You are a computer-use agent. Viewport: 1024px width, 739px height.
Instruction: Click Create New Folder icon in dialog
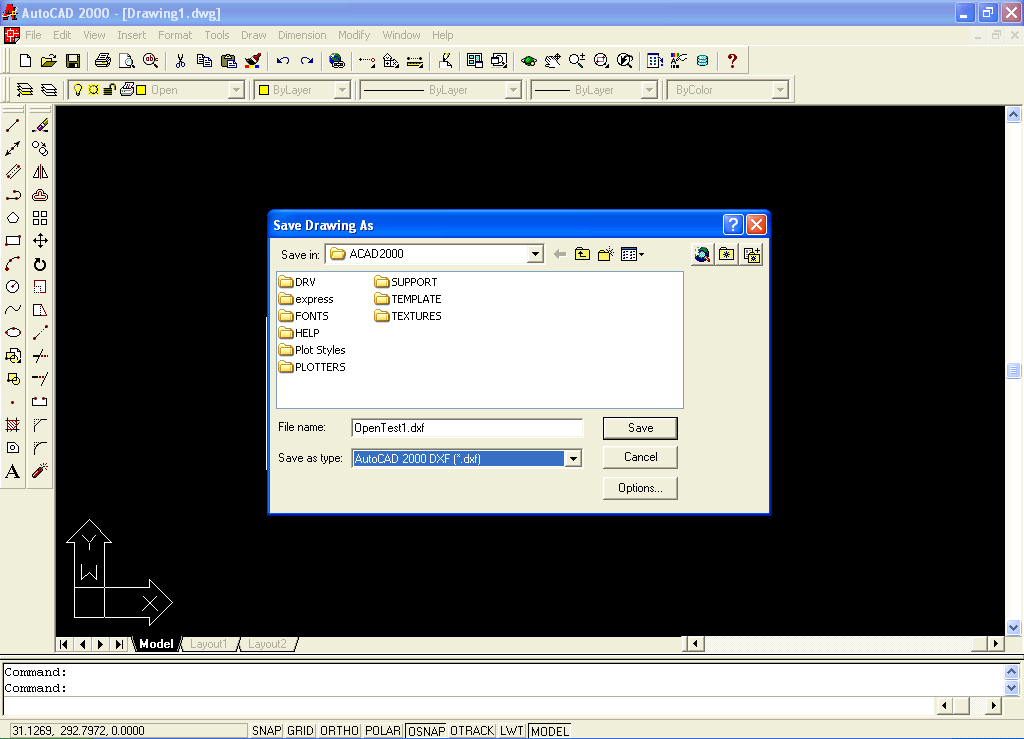[606, 254]
